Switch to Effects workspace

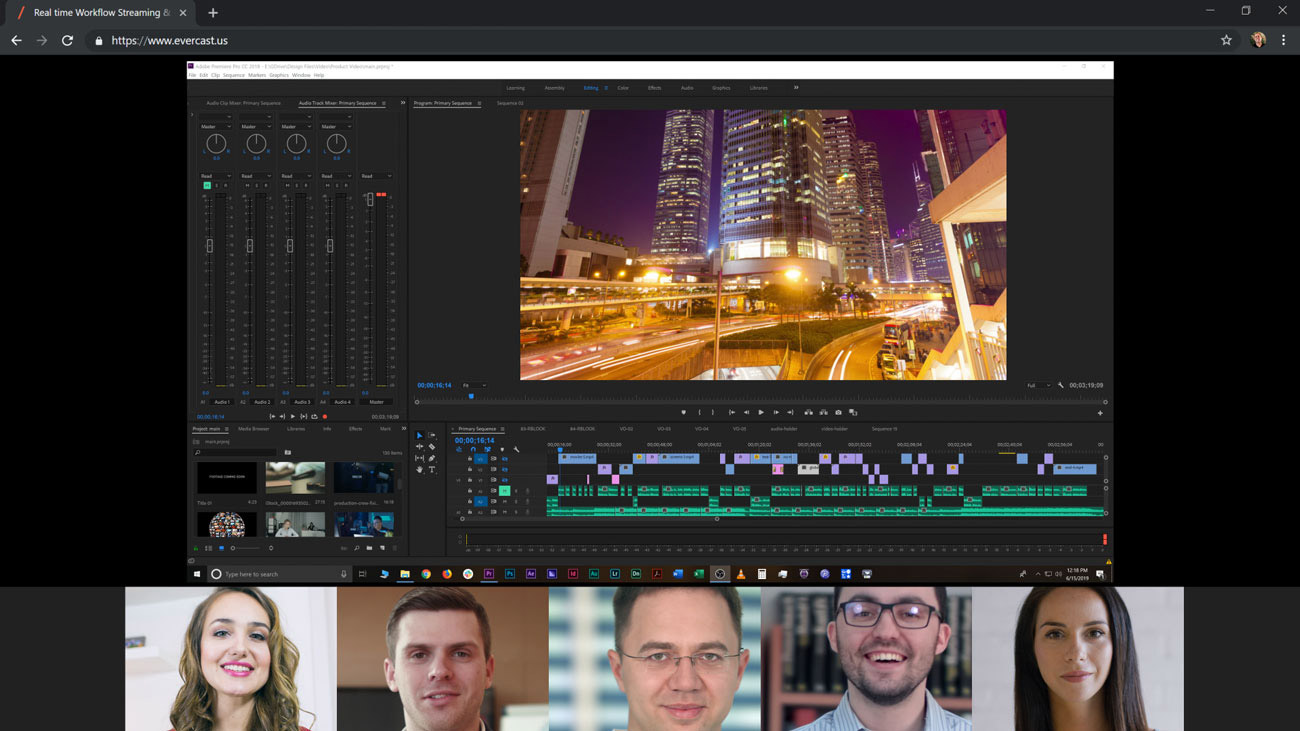tap(654, 88)
